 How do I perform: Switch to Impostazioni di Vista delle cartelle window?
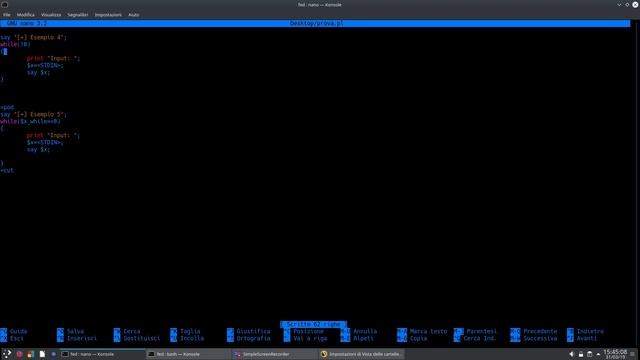tap(361, 354)
